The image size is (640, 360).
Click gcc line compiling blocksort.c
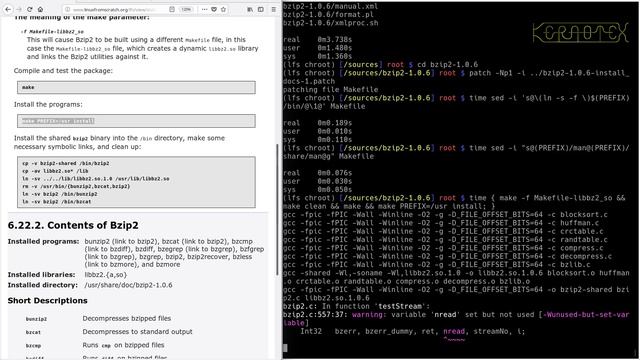point(445,214)
